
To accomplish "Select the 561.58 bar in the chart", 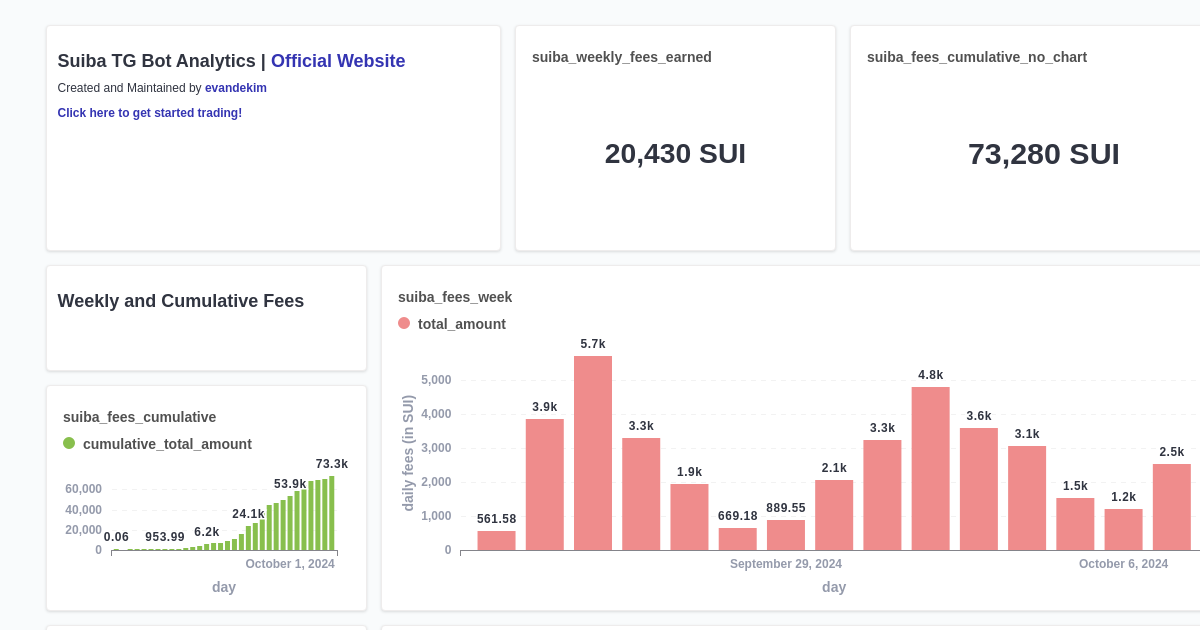I will click(495, 540).
